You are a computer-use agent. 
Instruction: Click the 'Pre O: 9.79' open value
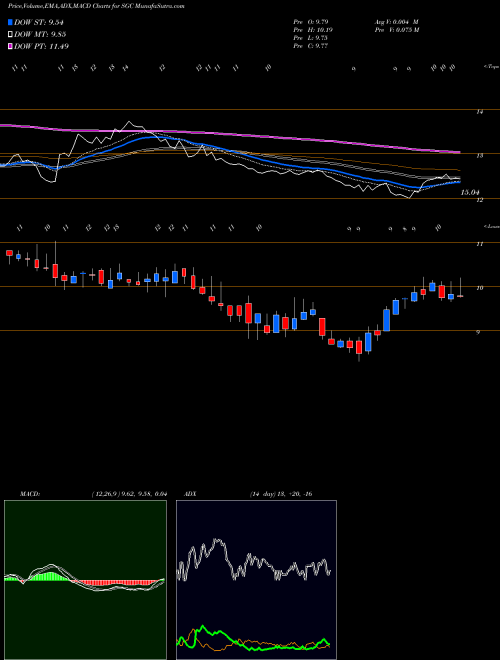[x=311, y=22]
